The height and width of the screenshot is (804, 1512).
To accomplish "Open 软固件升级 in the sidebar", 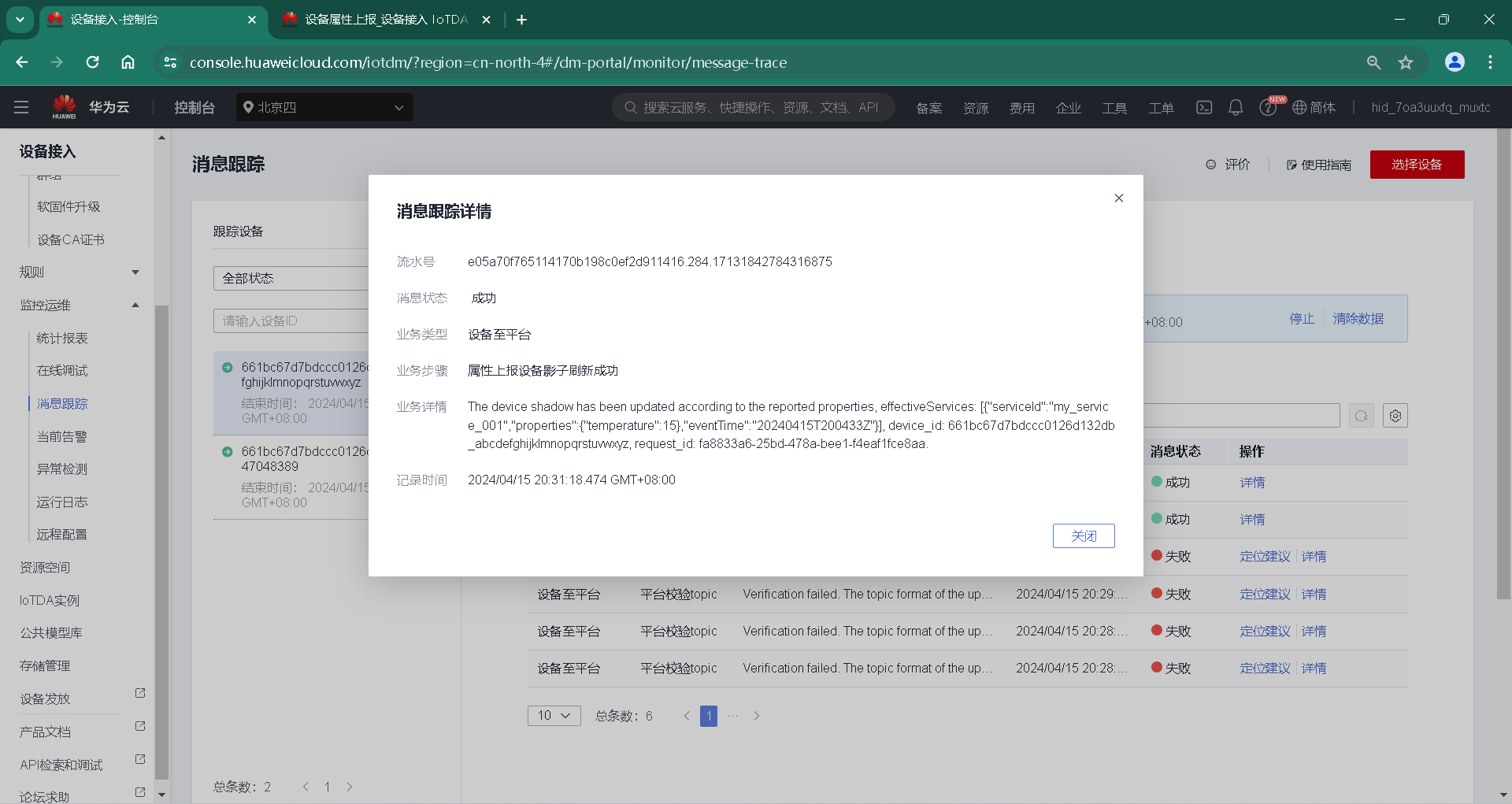I will pos(69,207).
